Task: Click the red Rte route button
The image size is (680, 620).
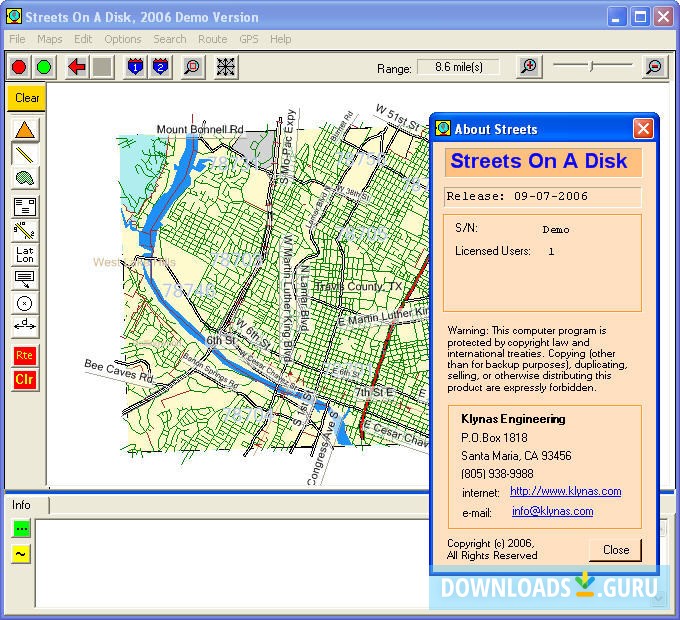Action: tap(25, 356)
